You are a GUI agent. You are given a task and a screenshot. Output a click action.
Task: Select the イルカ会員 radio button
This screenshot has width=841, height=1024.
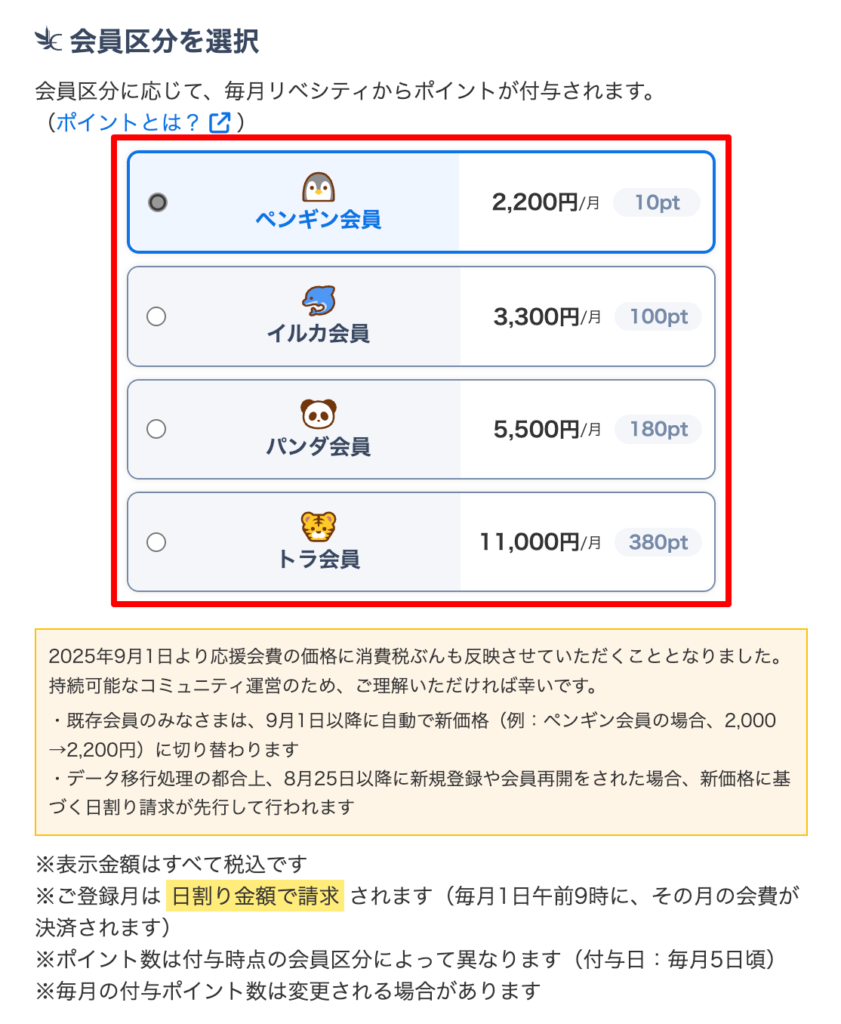coord(156,317)
